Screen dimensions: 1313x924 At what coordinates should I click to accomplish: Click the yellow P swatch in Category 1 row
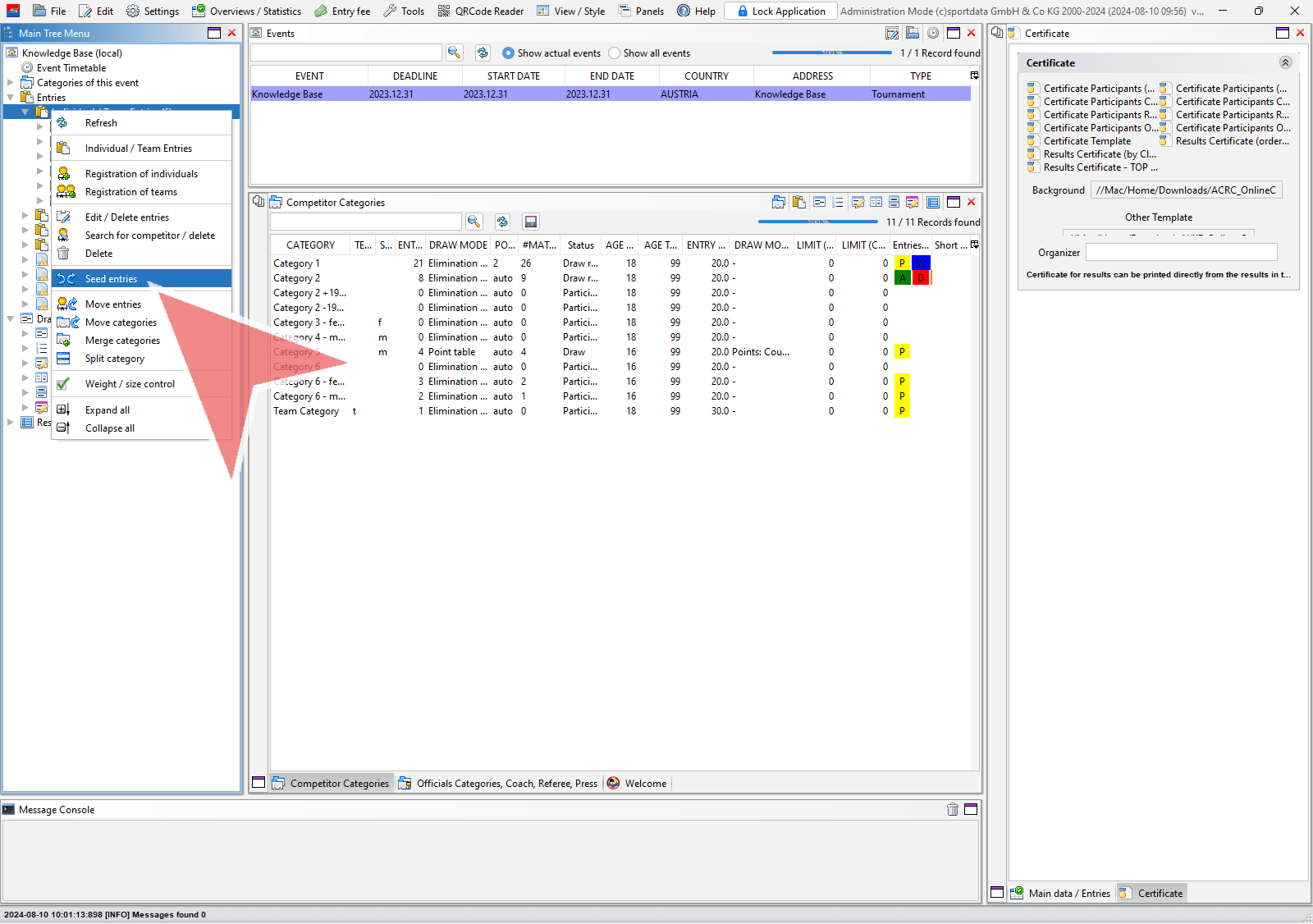point(902,263)
